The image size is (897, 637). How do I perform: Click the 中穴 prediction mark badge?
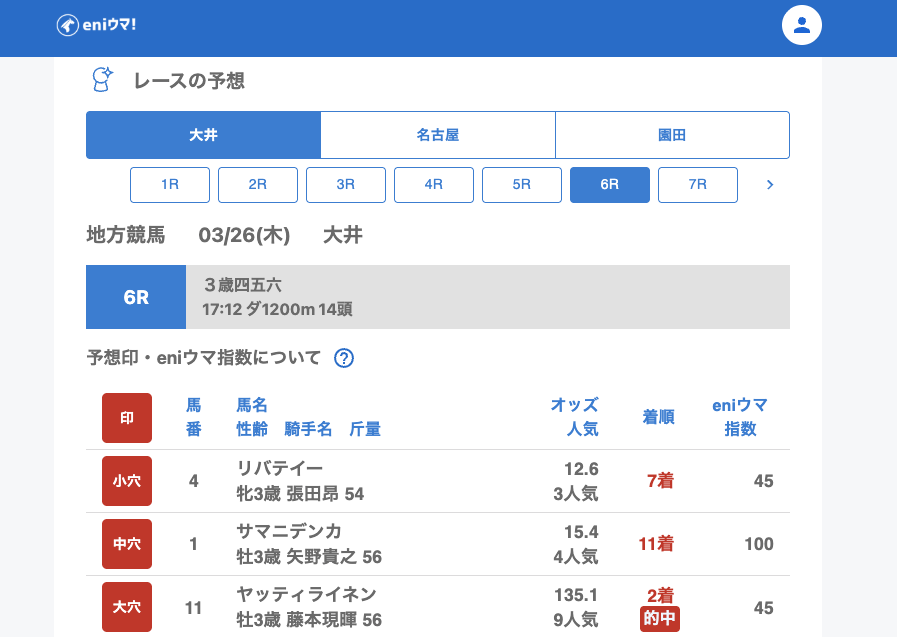pos(127,544)
